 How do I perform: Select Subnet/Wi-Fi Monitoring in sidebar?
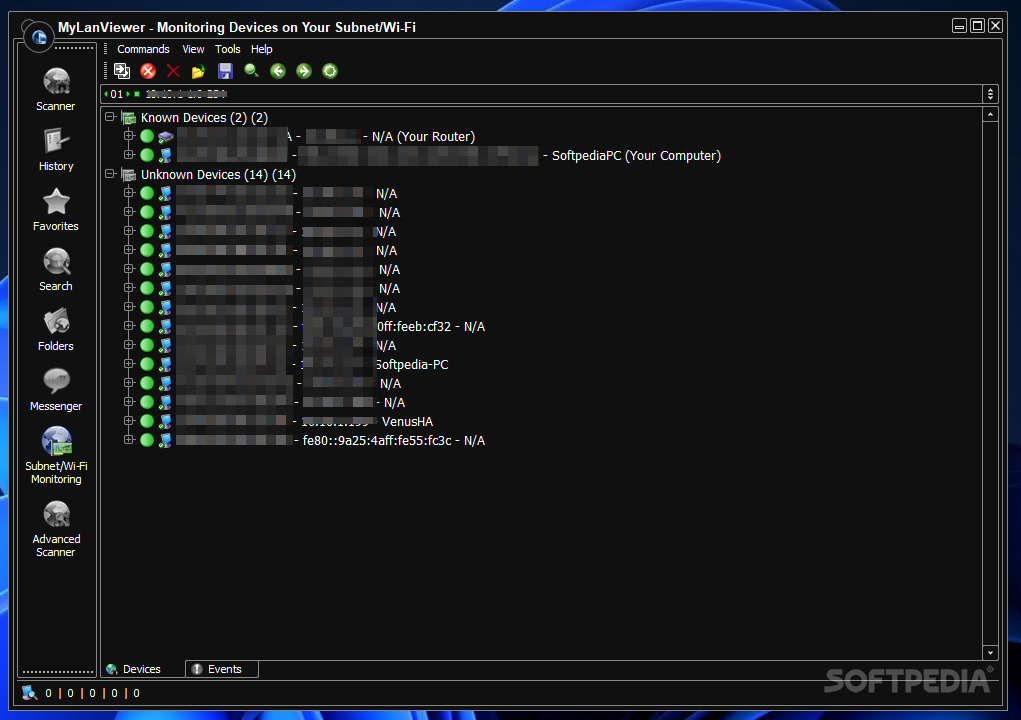tap(56, 455)
